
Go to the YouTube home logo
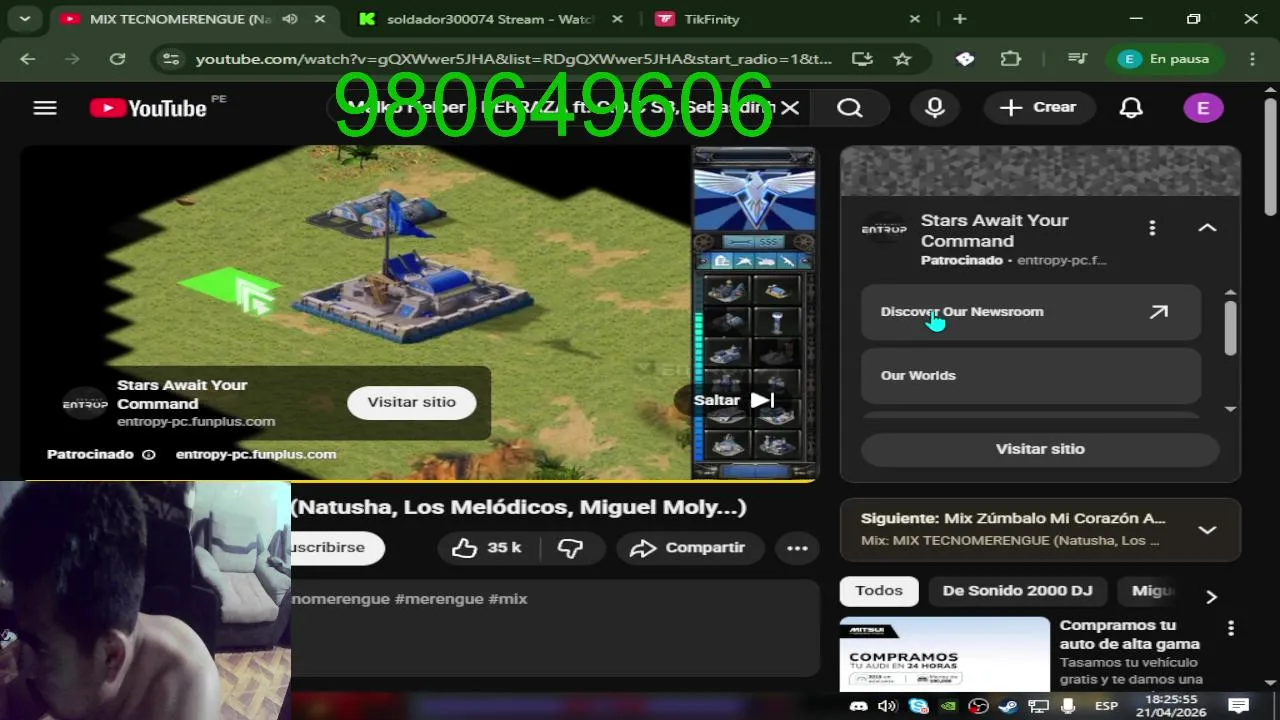click(148, 108)
